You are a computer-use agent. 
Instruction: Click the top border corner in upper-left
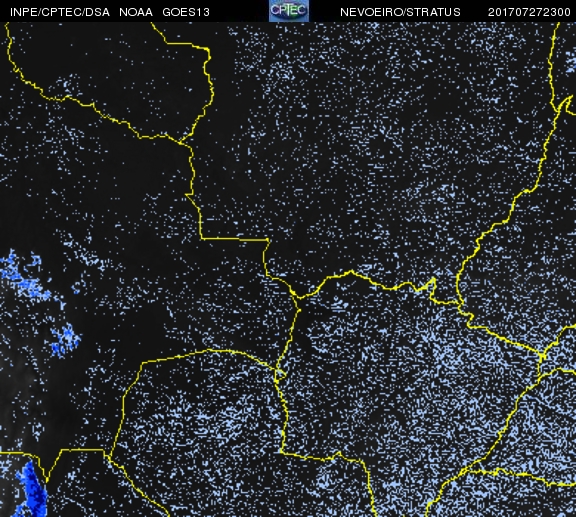pos(208,49)
